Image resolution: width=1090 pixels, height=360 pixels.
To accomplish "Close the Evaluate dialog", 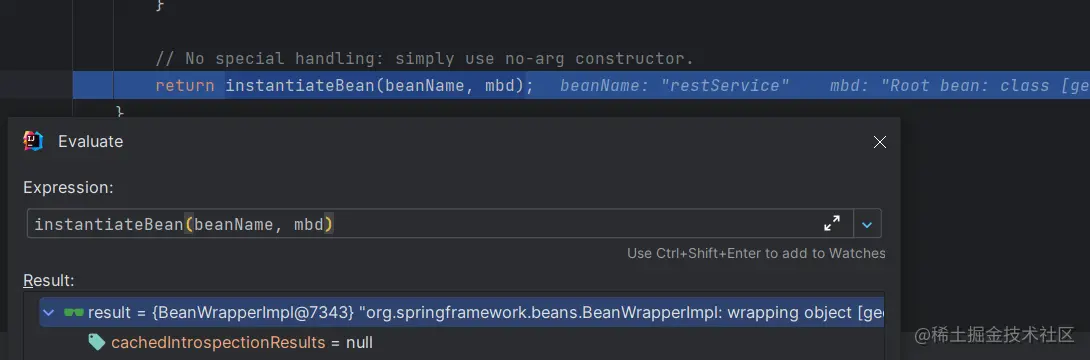I will point(879,142).
